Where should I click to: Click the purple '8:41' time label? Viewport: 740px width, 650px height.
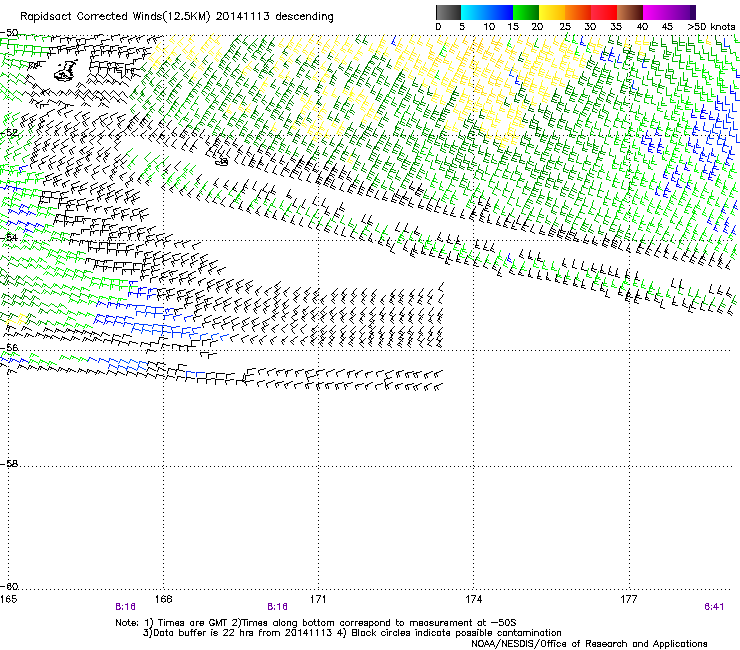point(714,607)
